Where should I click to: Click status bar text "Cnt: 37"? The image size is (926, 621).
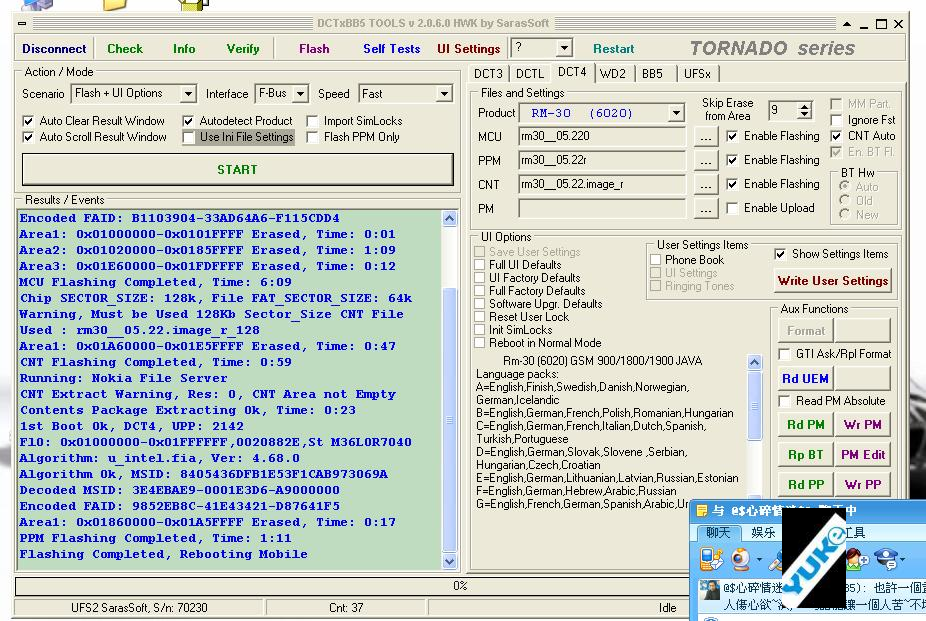(345, 607)
